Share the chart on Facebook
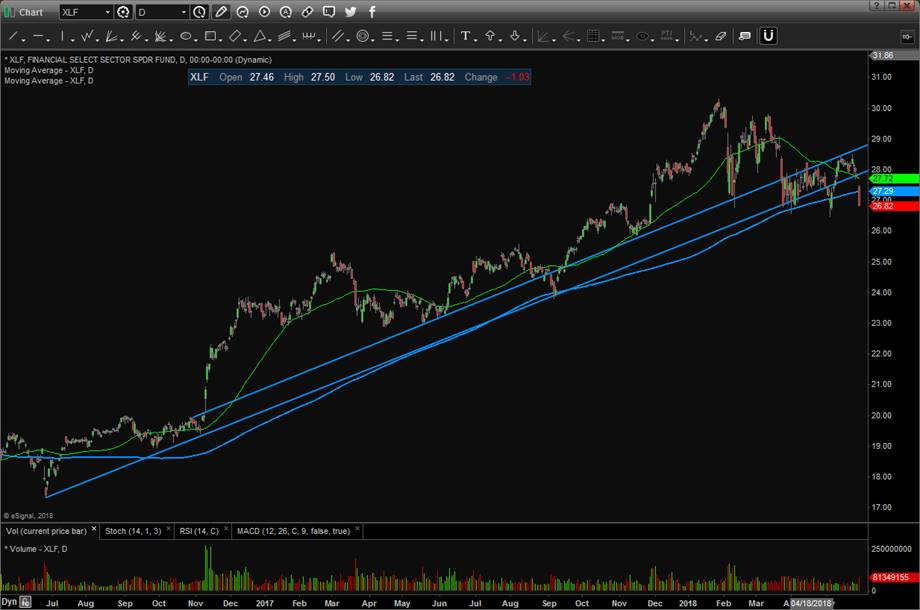 pos(372,12)
